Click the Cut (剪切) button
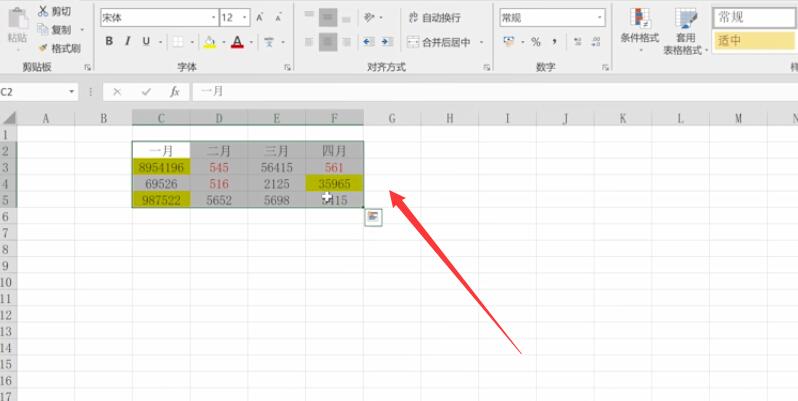798x401 pixels. (x=55, y=11)
